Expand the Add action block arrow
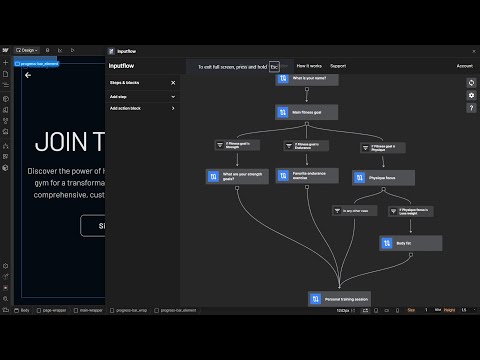 tap(173, 108)
